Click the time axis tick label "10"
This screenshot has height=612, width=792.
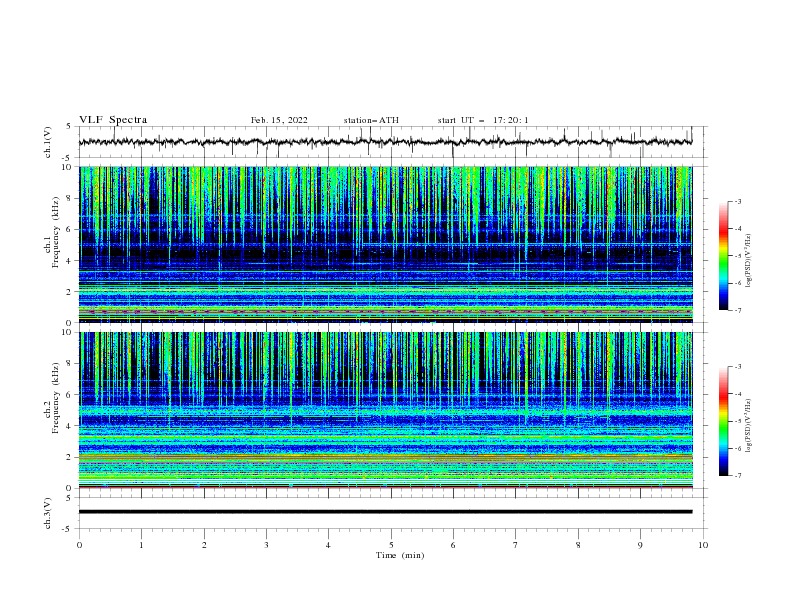tap(703, 545)
